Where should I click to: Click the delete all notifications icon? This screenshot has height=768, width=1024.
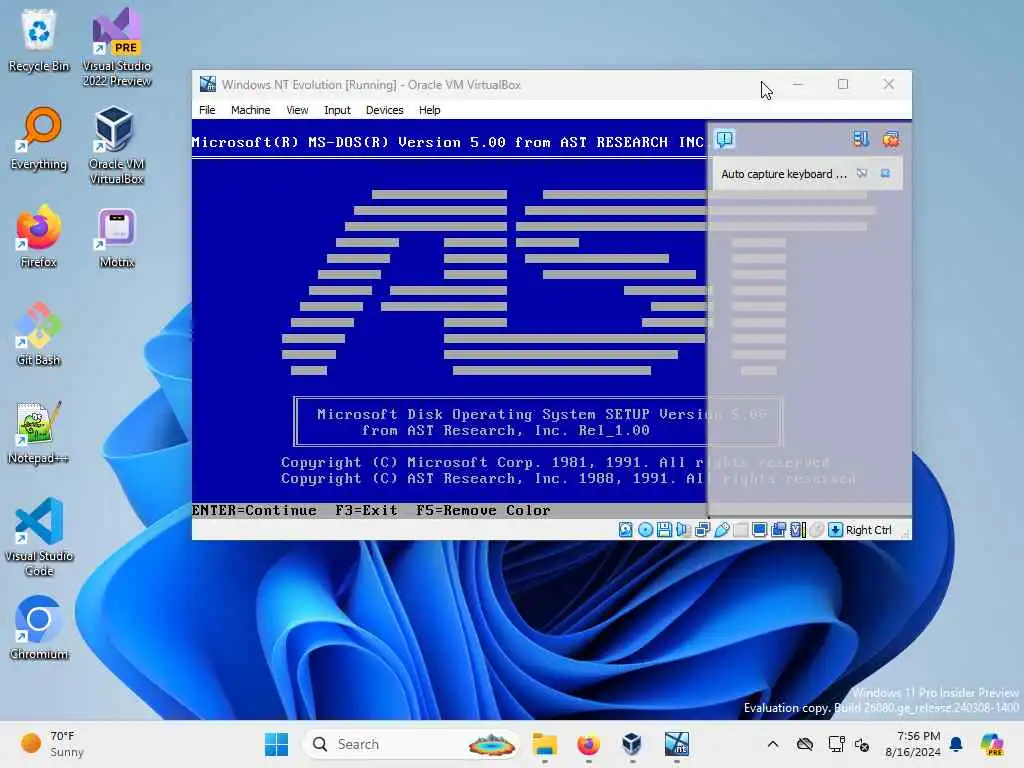(x=891, y=138)
